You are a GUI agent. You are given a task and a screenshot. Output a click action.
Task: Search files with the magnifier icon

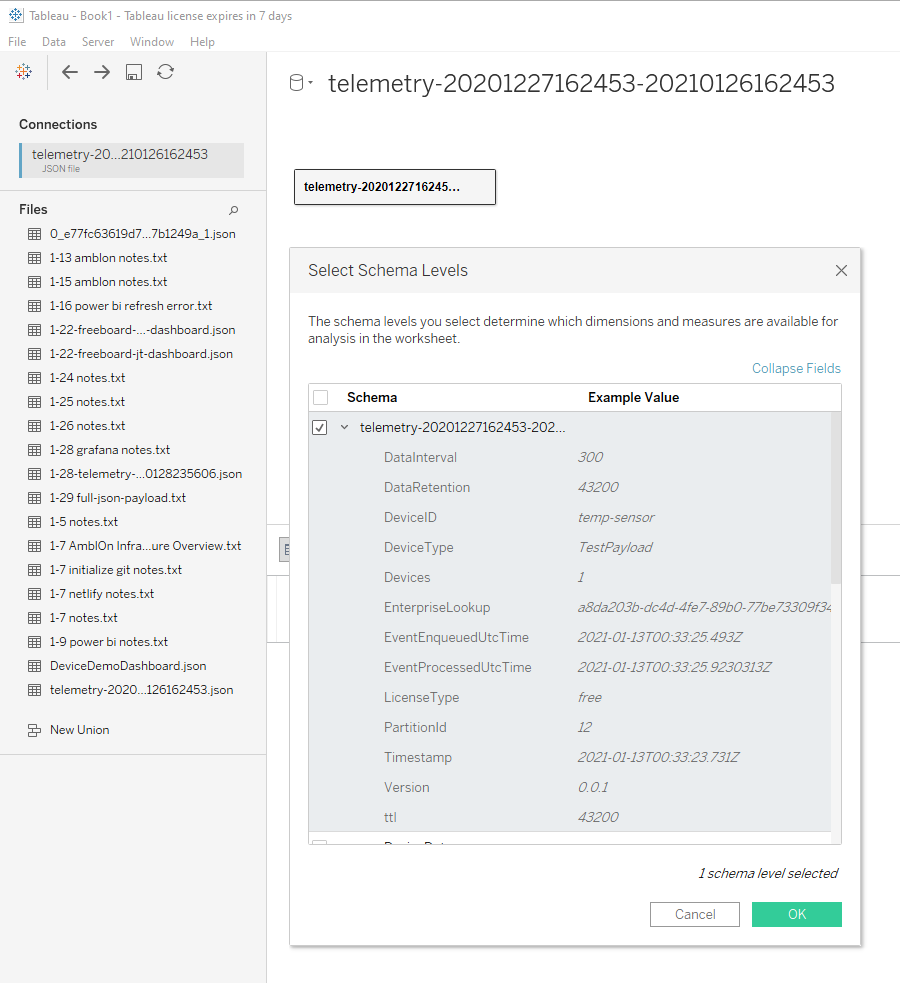(x=233, y=210)
